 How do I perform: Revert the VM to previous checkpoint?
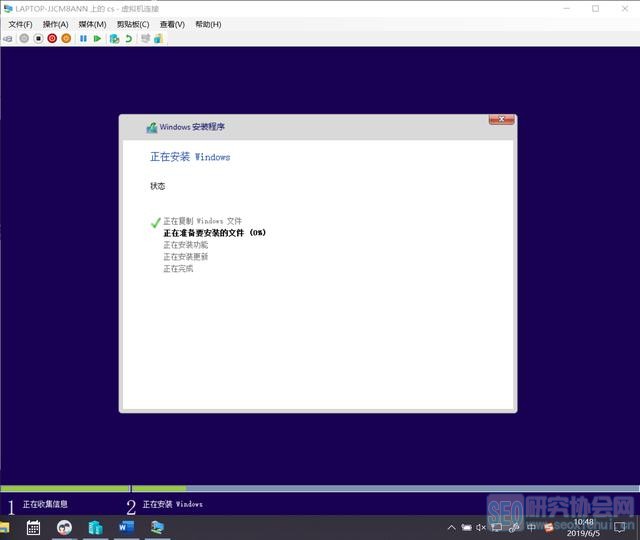pos(129,39)
